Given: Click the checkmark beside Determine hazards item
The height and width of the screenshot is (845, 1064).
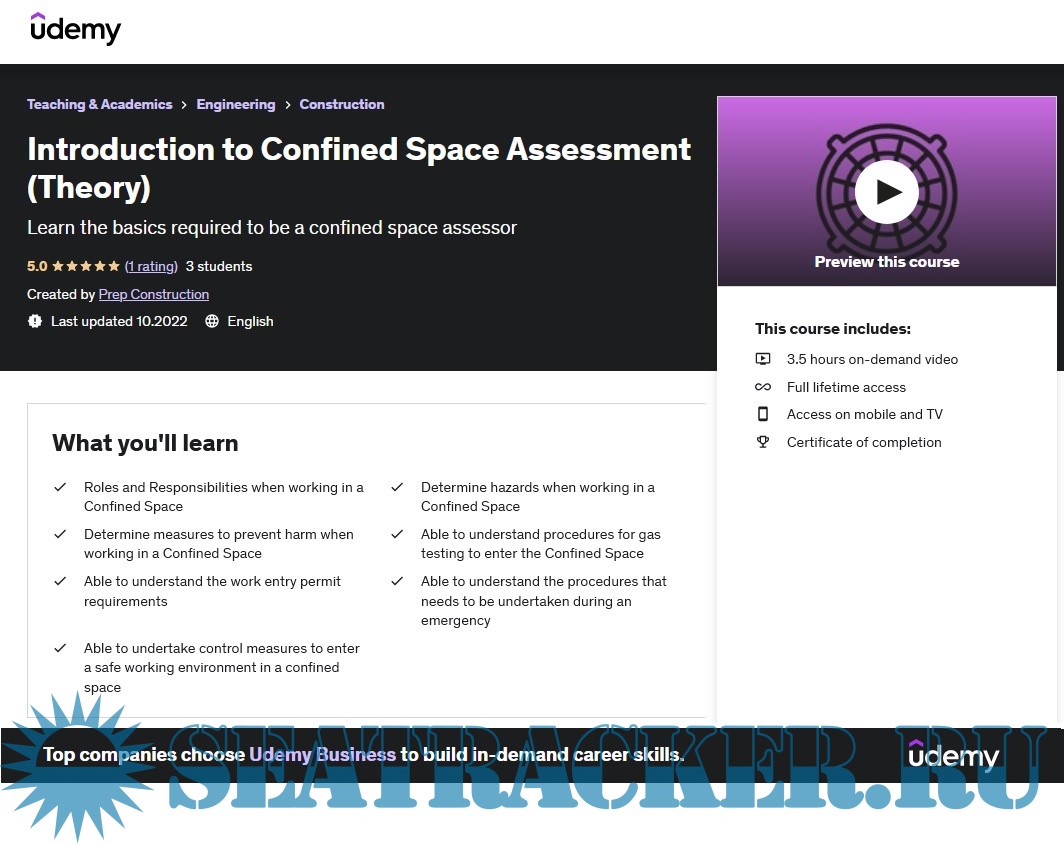Looking at the screenshot, I should pos(397,487).
